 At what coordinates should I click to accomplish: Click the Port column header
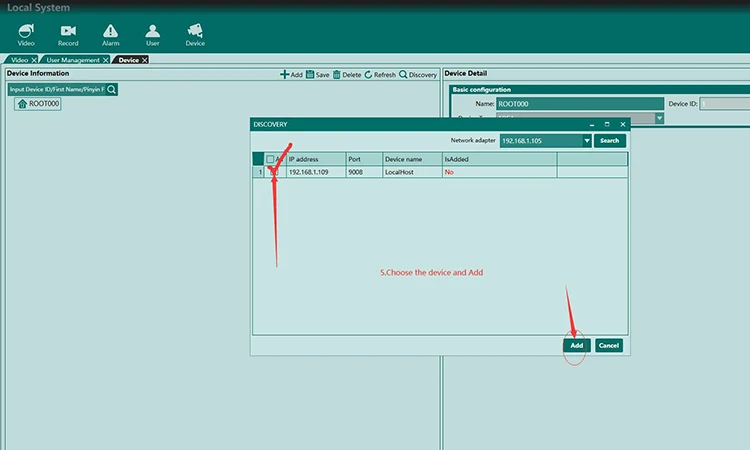click(x=364, y=159)
